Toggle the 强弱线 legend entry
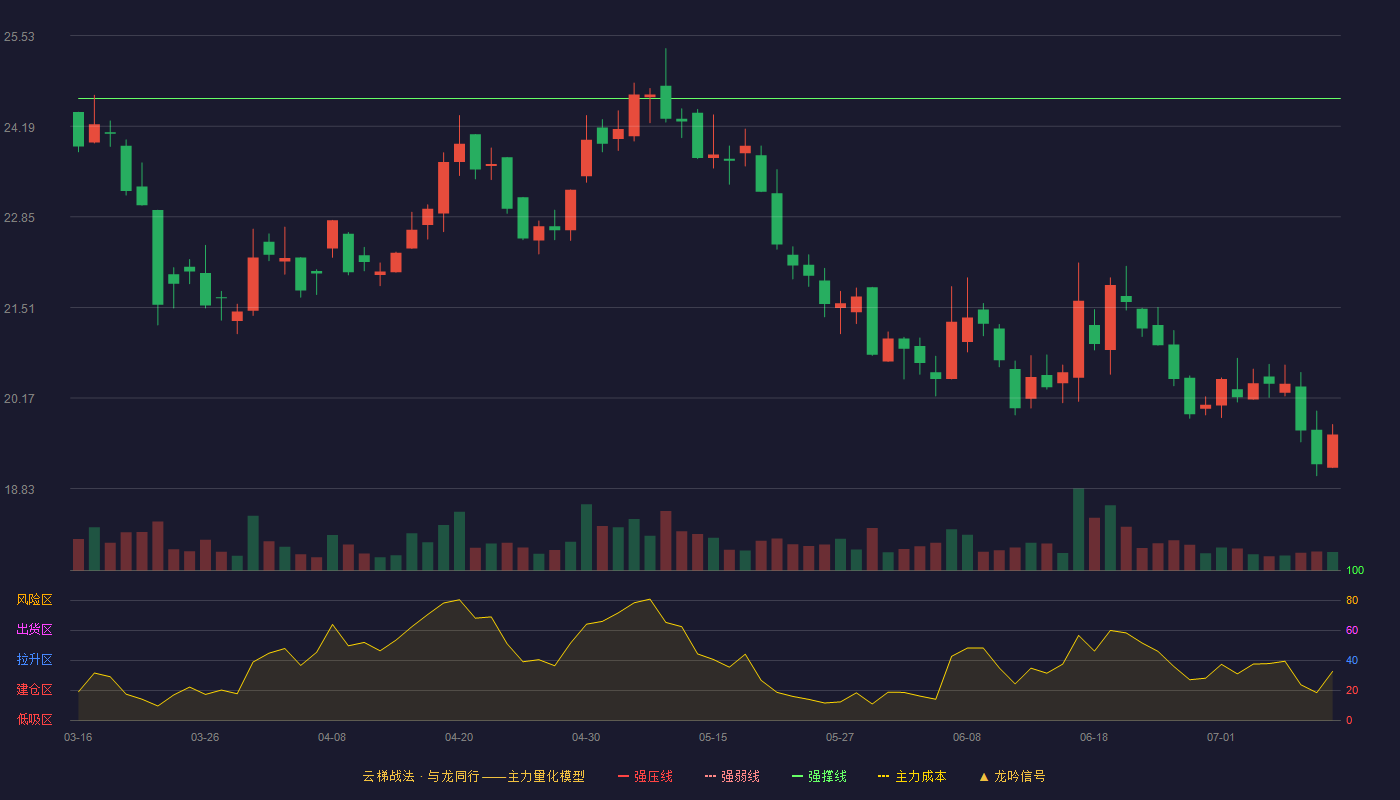Viewport: 1400px width, 800px height. (x=732, y=776)
